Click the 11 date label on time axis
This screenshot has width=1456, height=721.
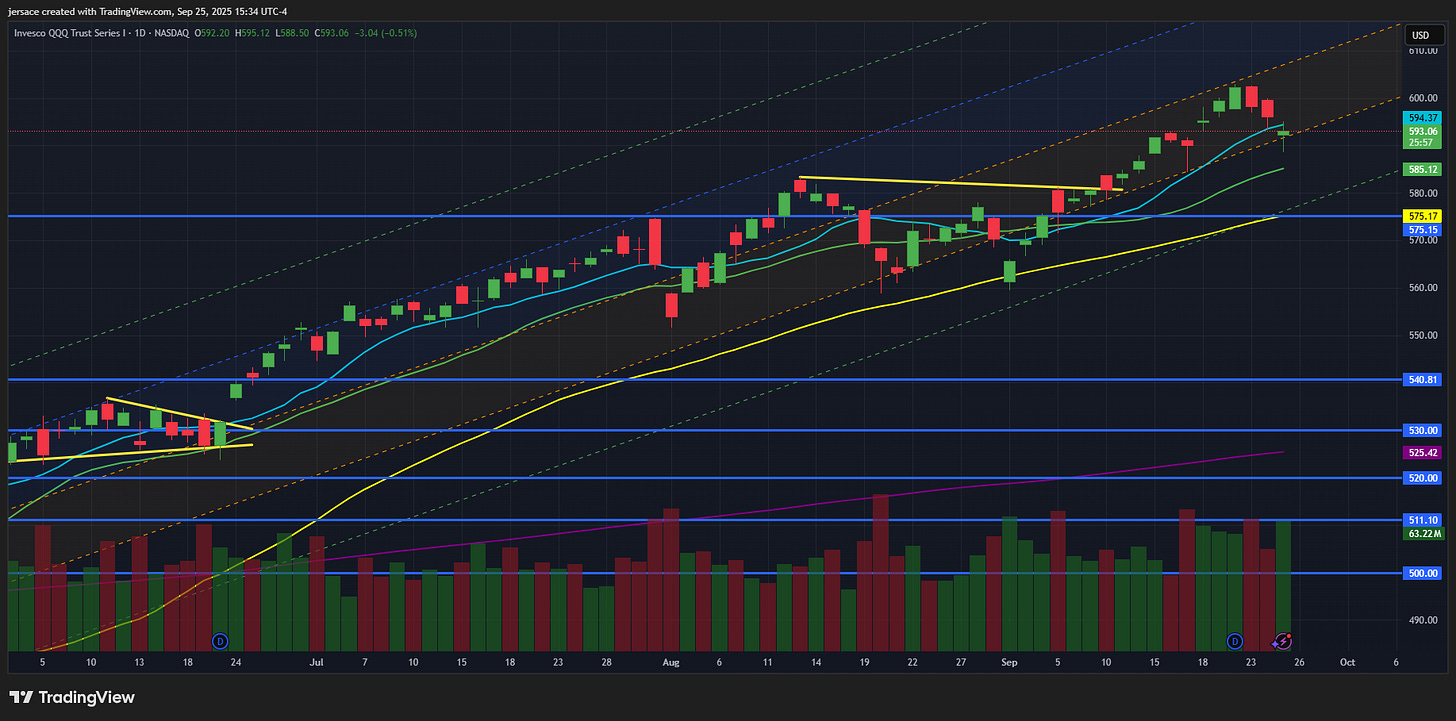coord(767,662)
